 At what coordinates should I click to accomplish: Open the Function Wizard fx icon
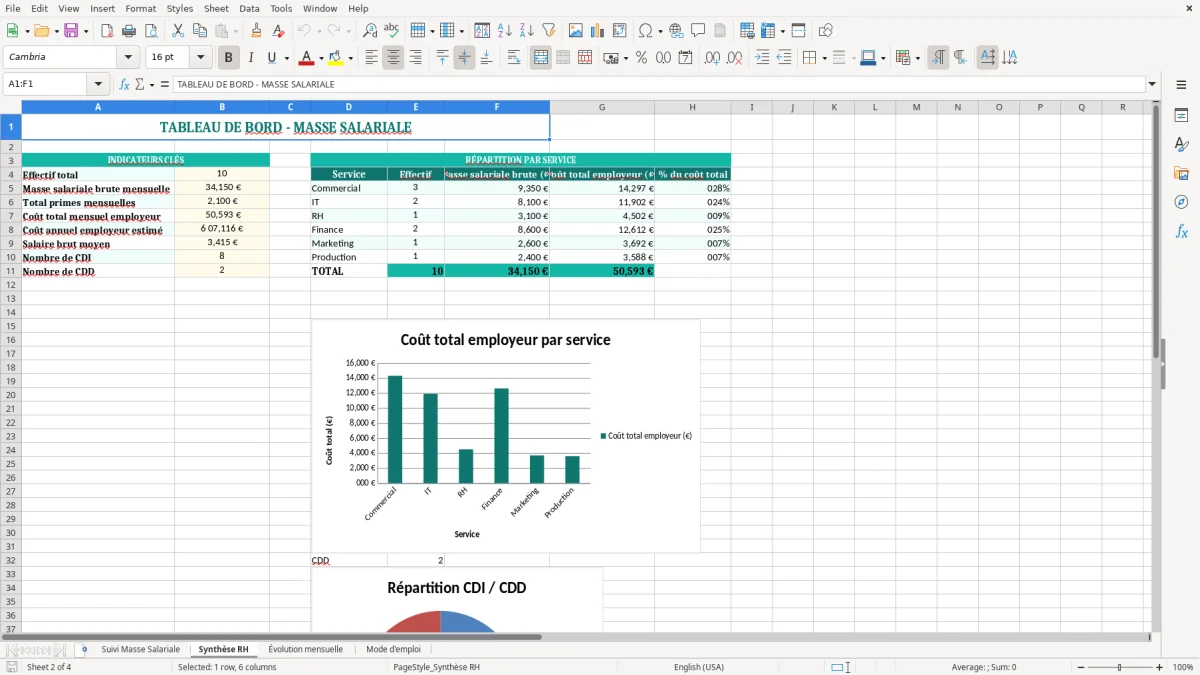(125, 85)
